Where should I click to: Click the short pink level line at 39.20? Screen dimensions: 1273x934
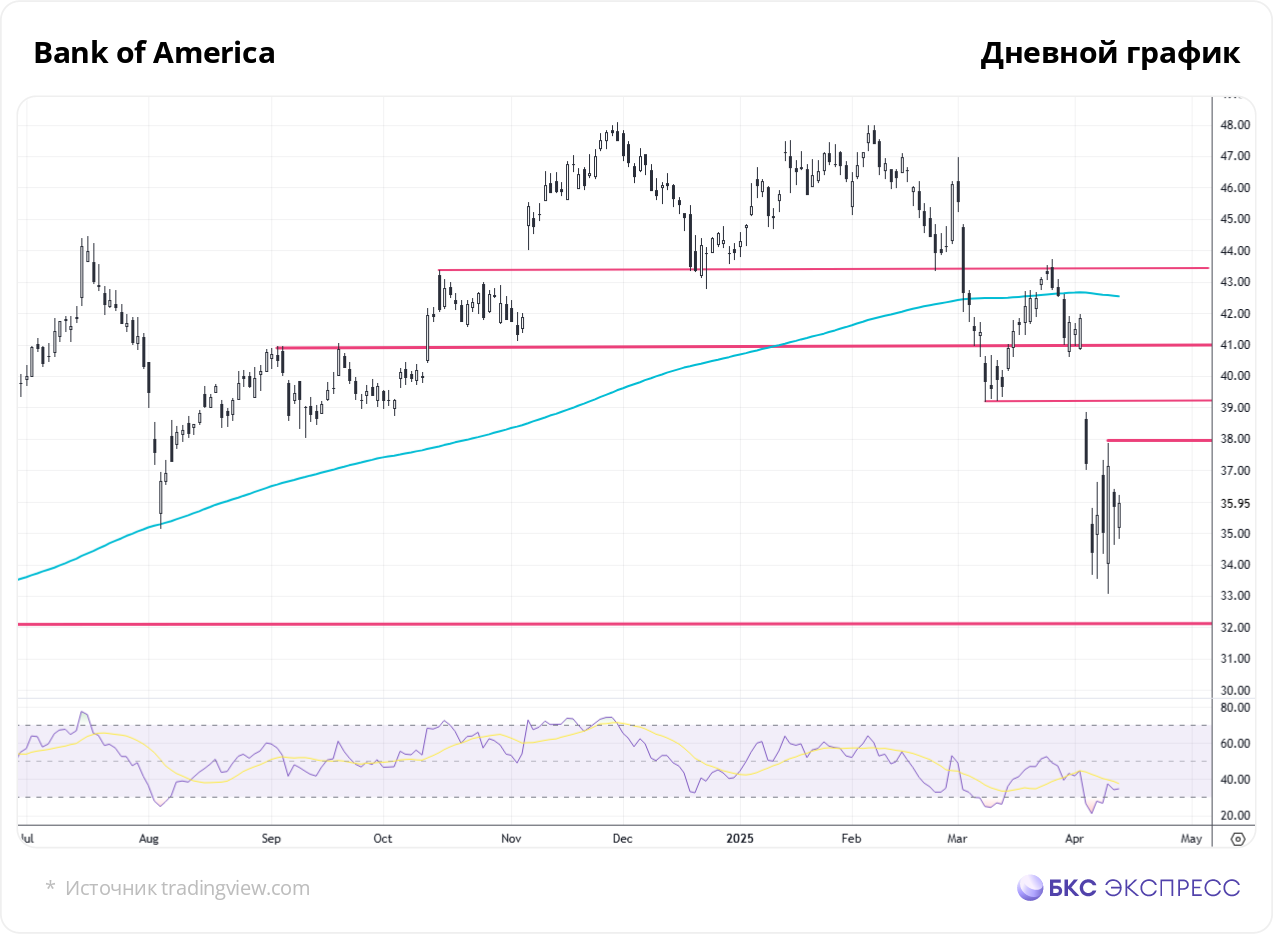coord(1097,401)
